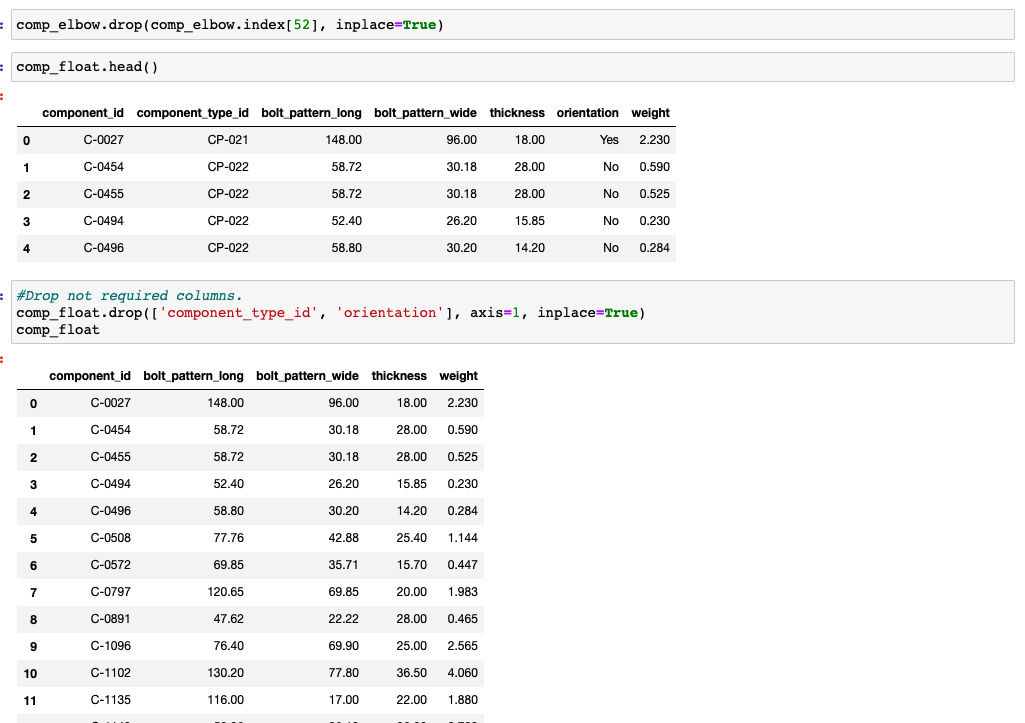Click the bare 'comp_float' line ending the cell
1025x723 pixels.
(58, 329)
